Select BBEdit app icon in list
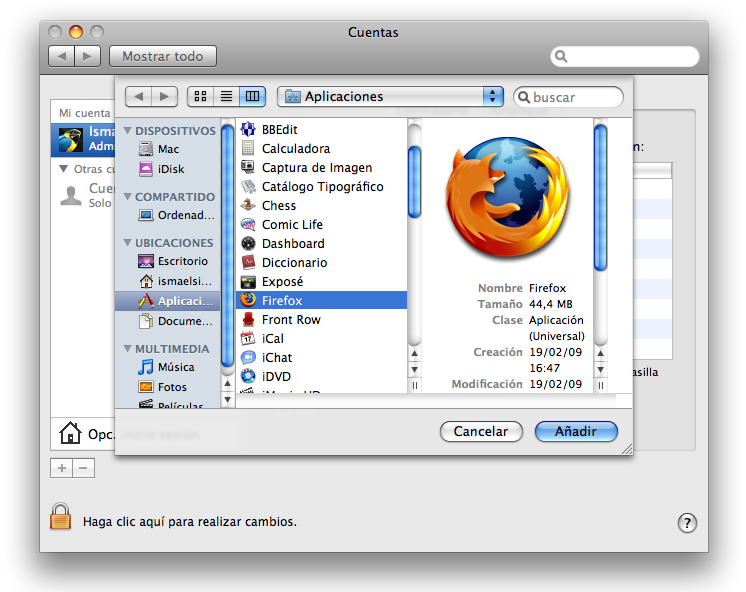 [248, 129]
